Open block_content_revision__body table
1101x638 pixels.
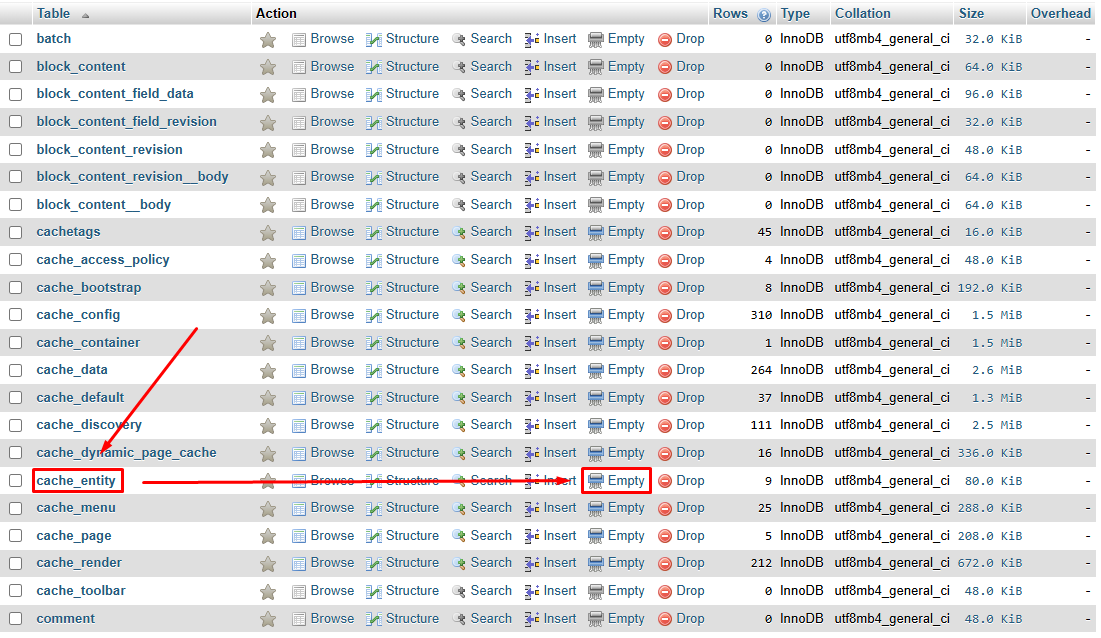pos(132,177)
